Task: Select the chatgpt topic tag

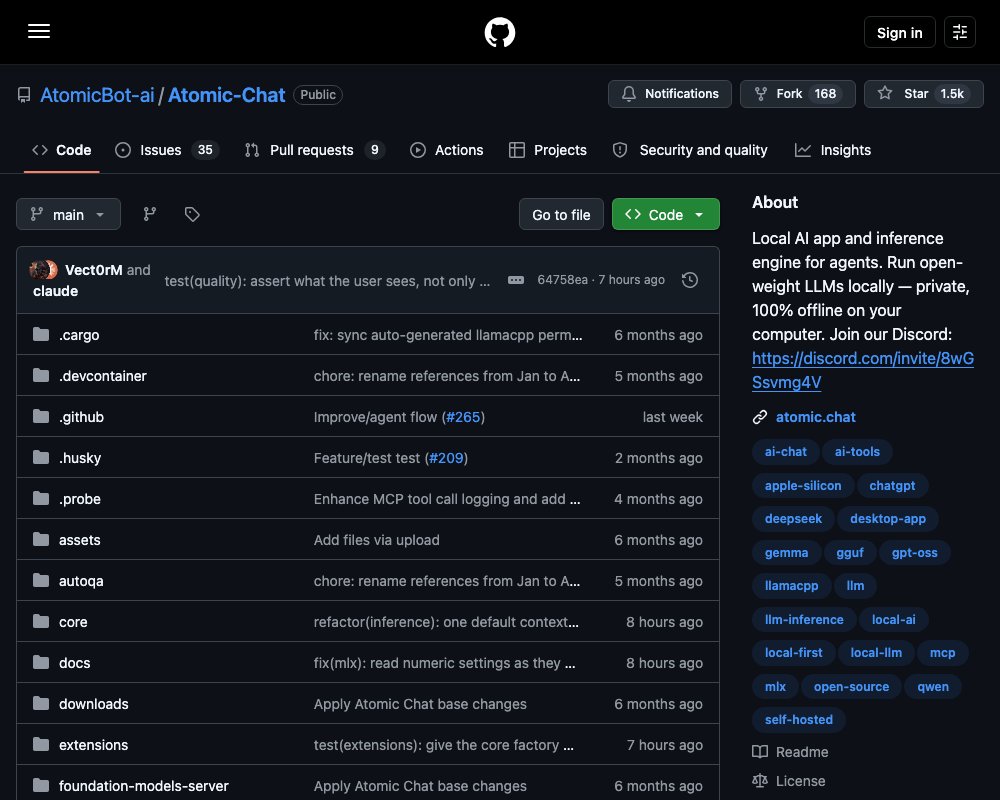Action: 892,485
